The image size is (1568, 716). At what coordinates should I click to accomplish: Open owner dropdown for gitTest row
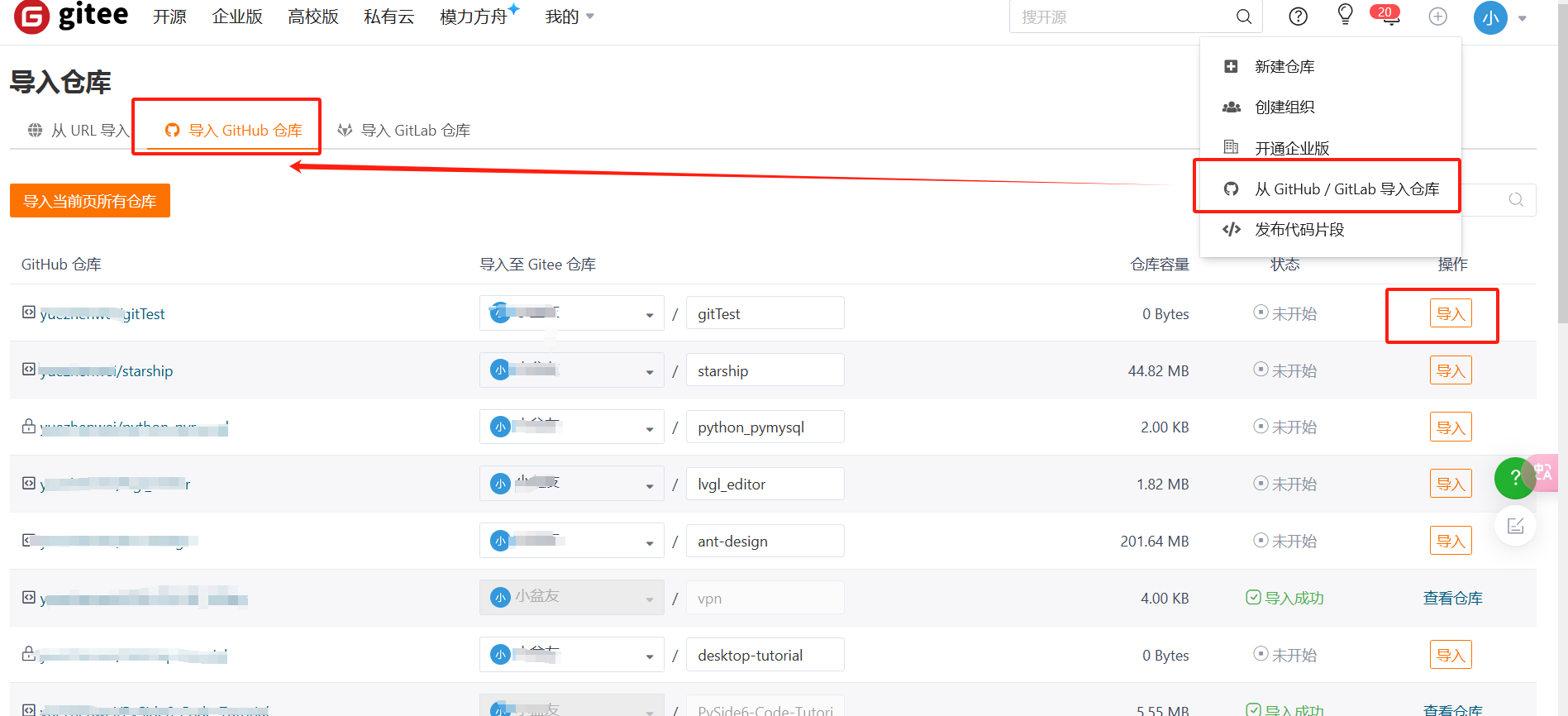[571, 313]
